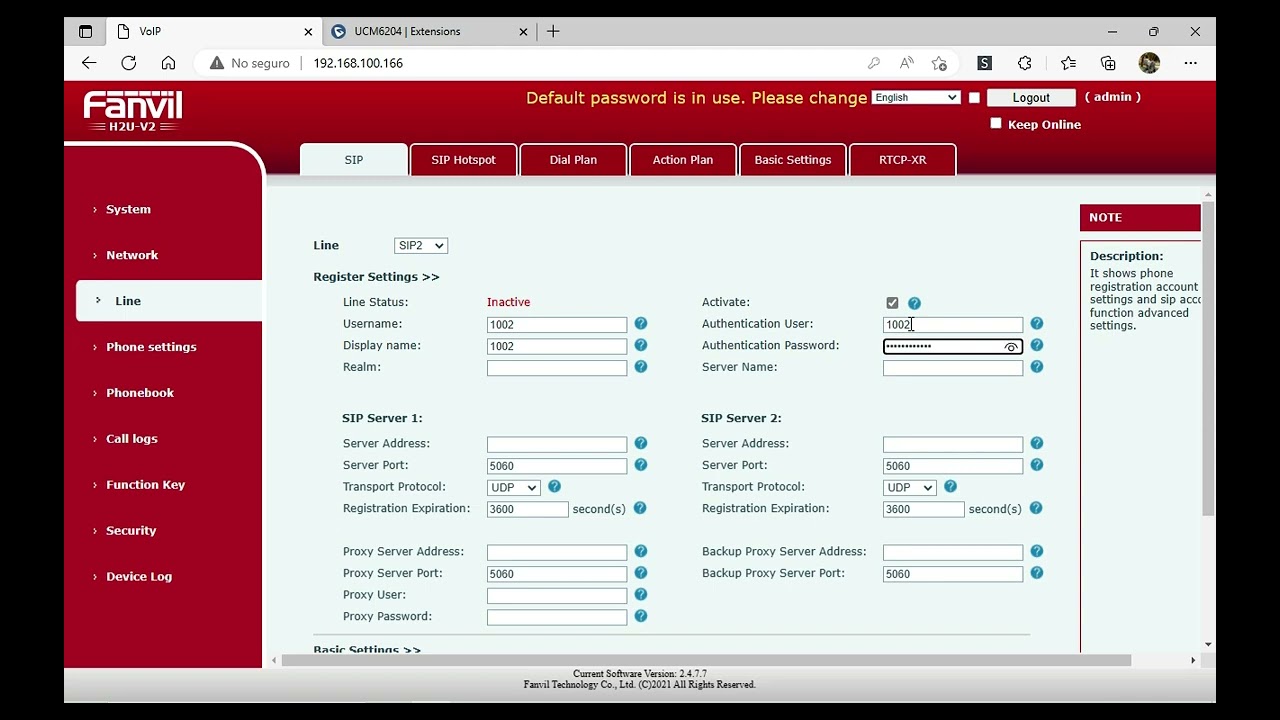Click help icon next to Activate checkbox
This screenshot has height=720, width=1280.
pos(914,303)
